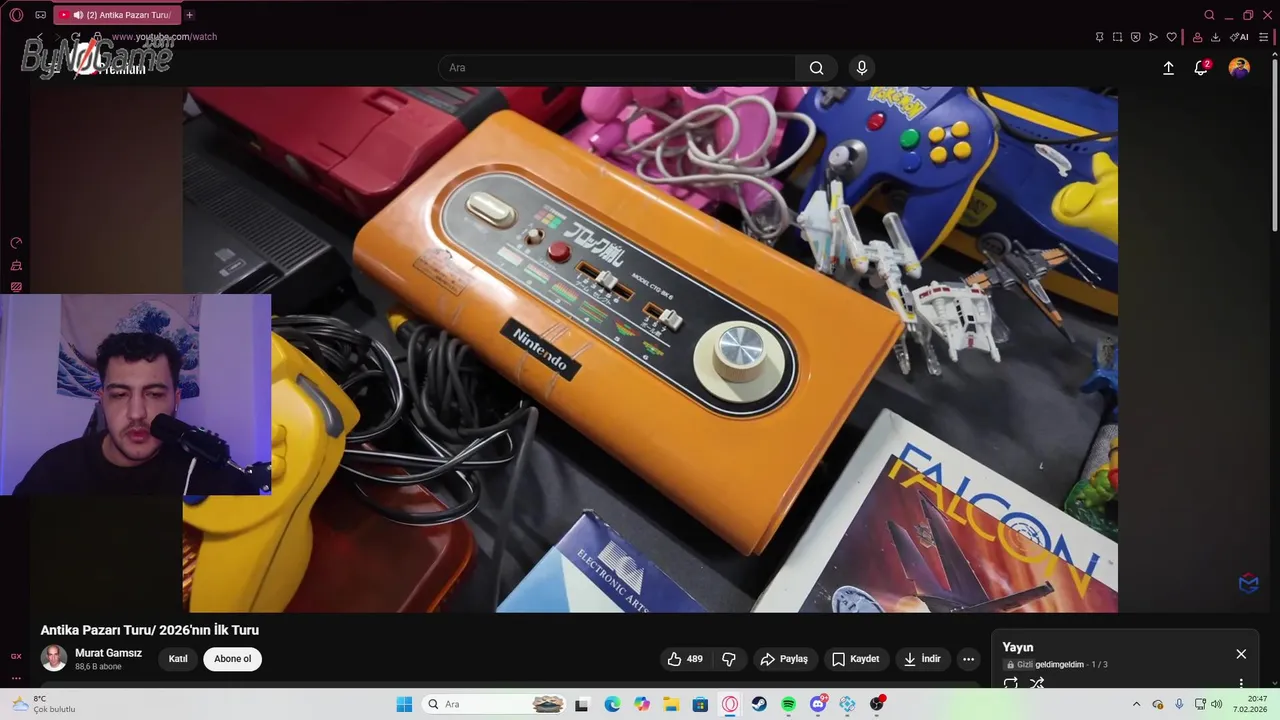Open the GX corner sidebar icon
The width and height of the screenshot is (1280, 720).
pyautogui.click(x=16, y=656)
